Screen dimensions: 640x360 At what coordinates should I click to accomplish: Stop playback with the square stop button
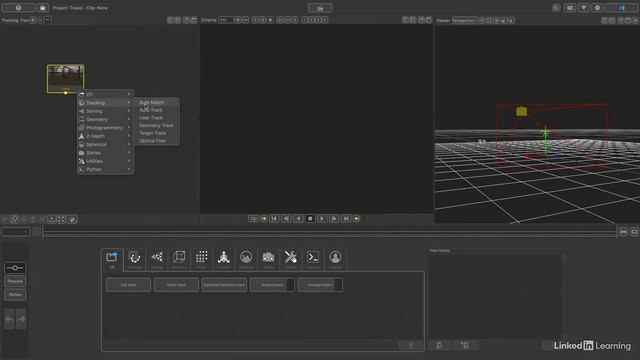tap(310, 219)
